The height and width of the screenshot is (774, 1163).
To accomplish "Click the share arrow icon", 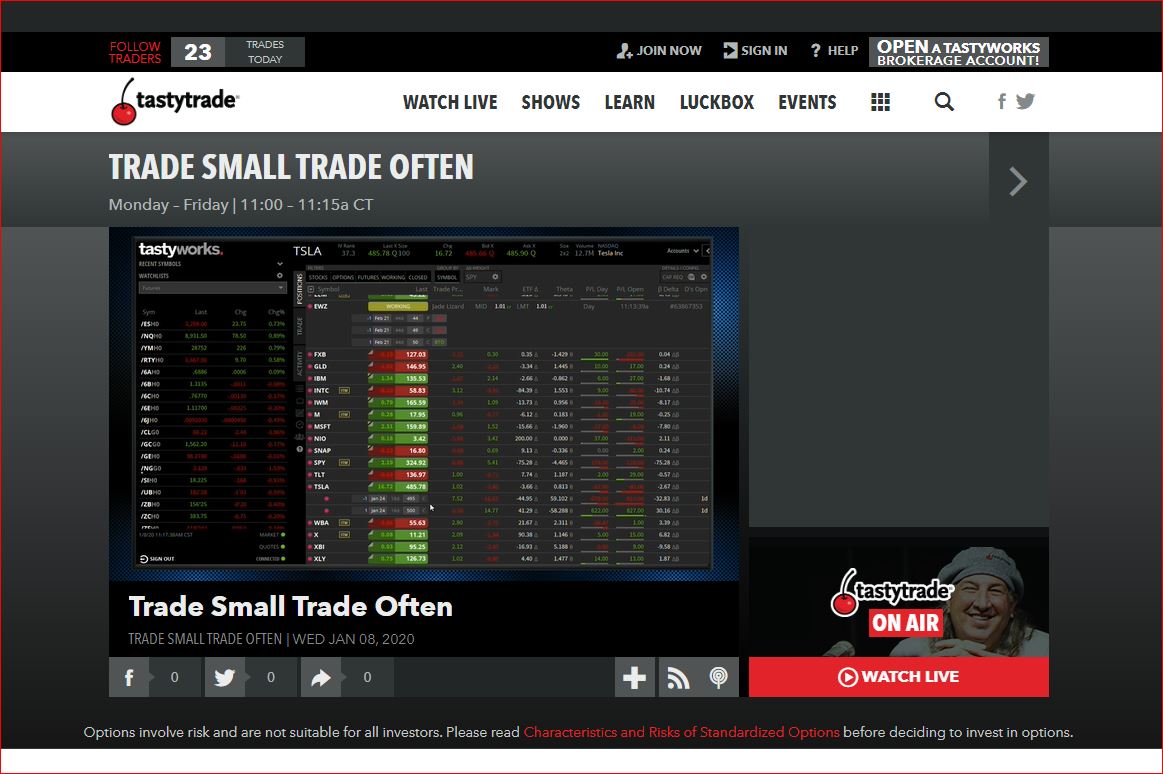I will [320, 677].
